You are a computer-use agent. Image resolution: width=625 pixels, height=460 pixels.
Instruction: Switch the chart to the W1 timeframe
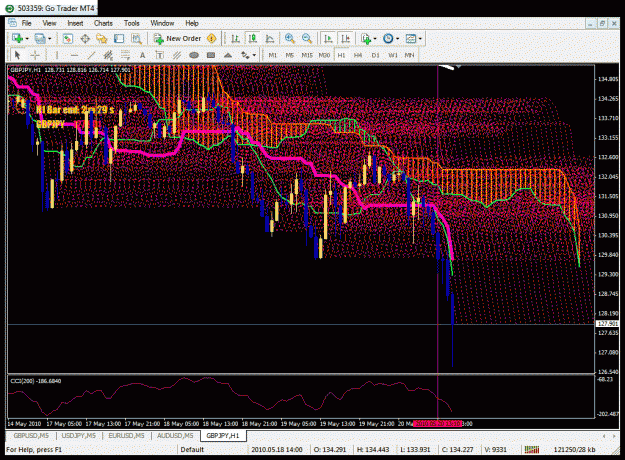[x=393, y=55]
